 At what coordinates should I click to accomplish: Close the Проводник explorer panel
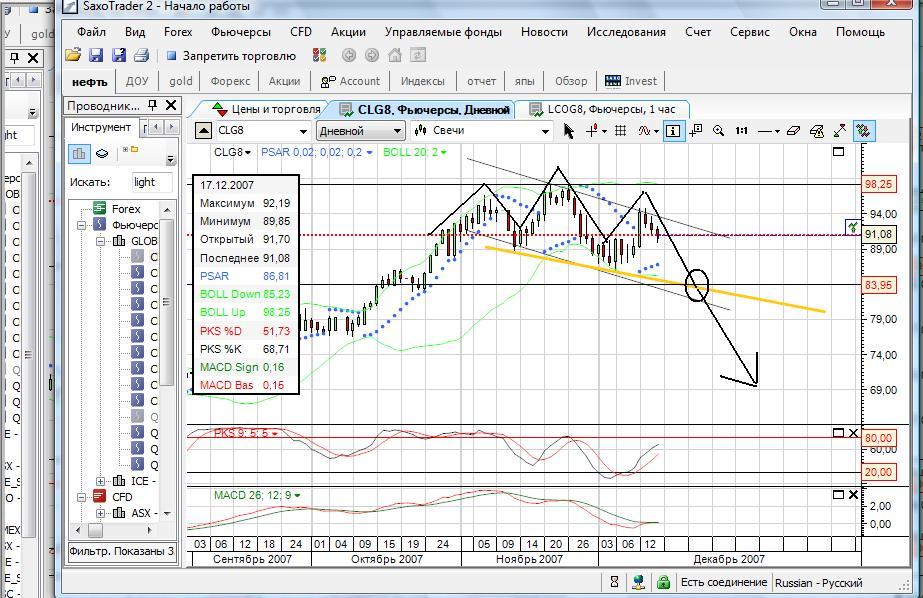[x=171, y=105]
